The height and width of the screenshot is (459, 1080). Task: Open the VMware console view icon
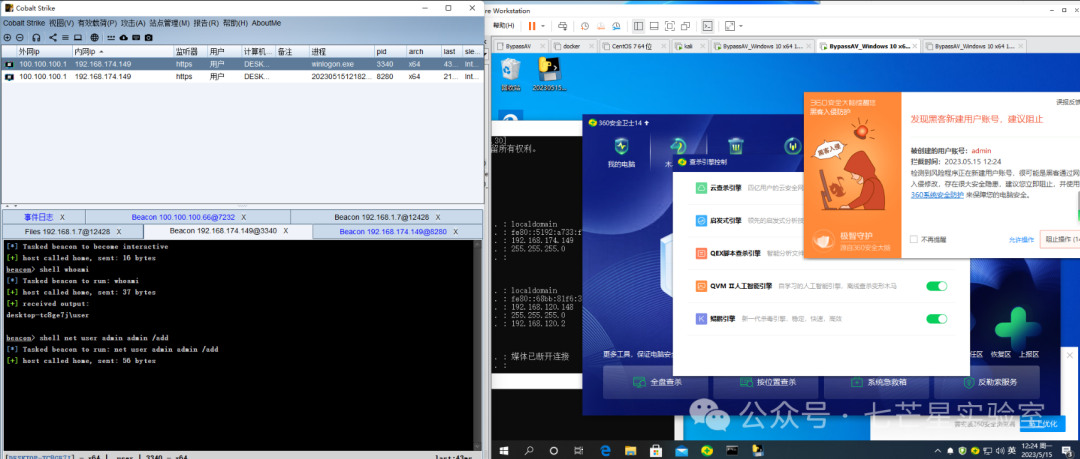tap(707, 26)
